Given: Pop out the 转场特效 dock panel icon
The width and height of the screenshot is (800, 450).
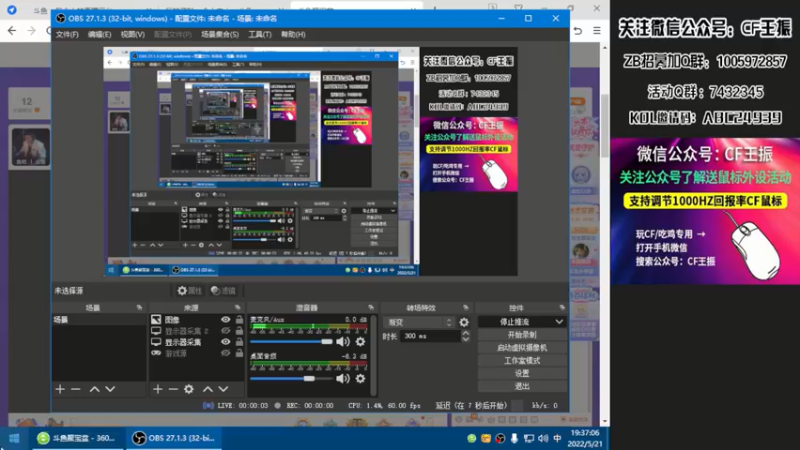Looking at the screenshot, I should coord(466,308).
